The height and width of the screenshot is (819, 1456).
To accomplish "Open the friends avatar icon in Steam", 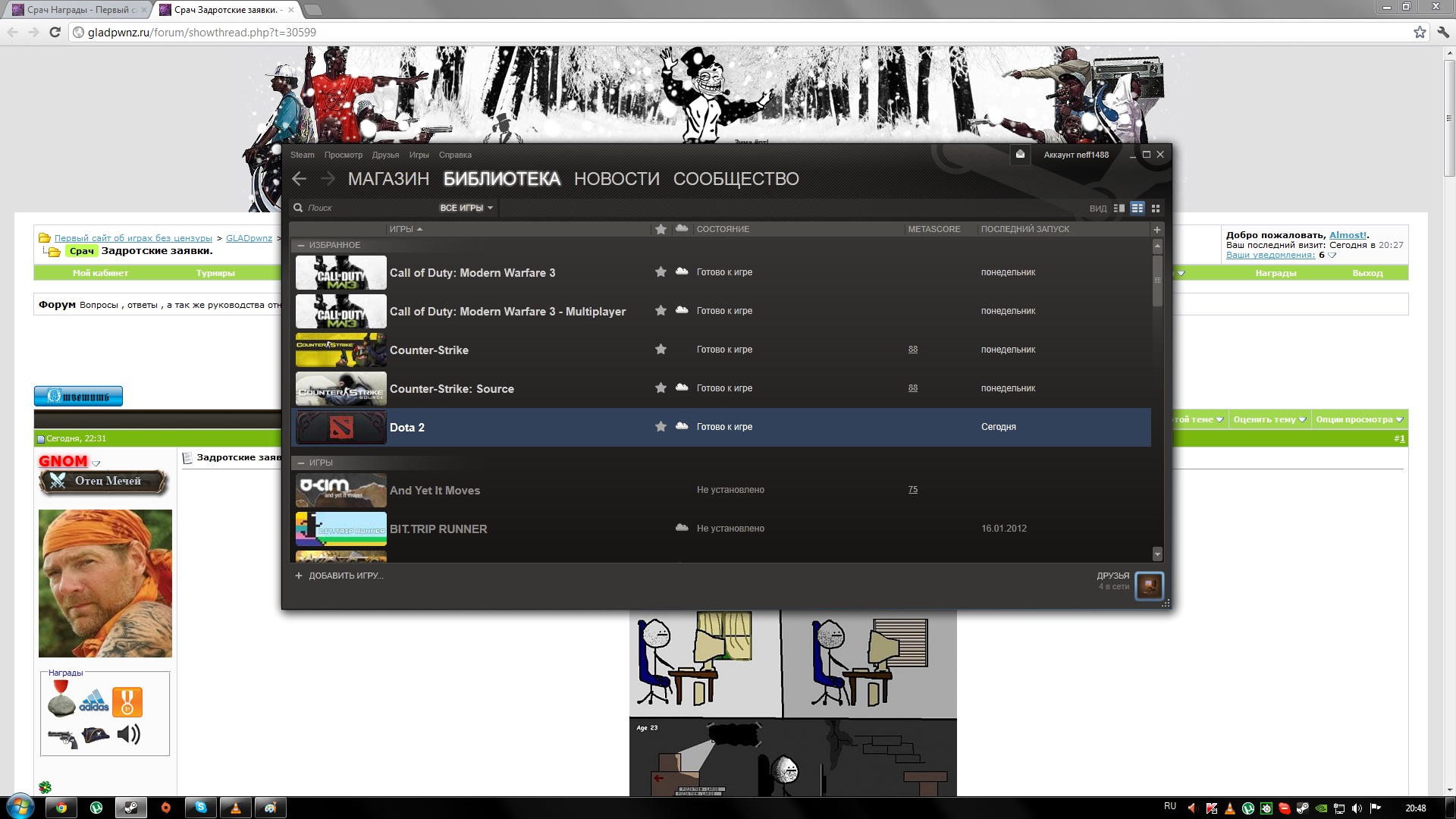I will point(1149,585).
